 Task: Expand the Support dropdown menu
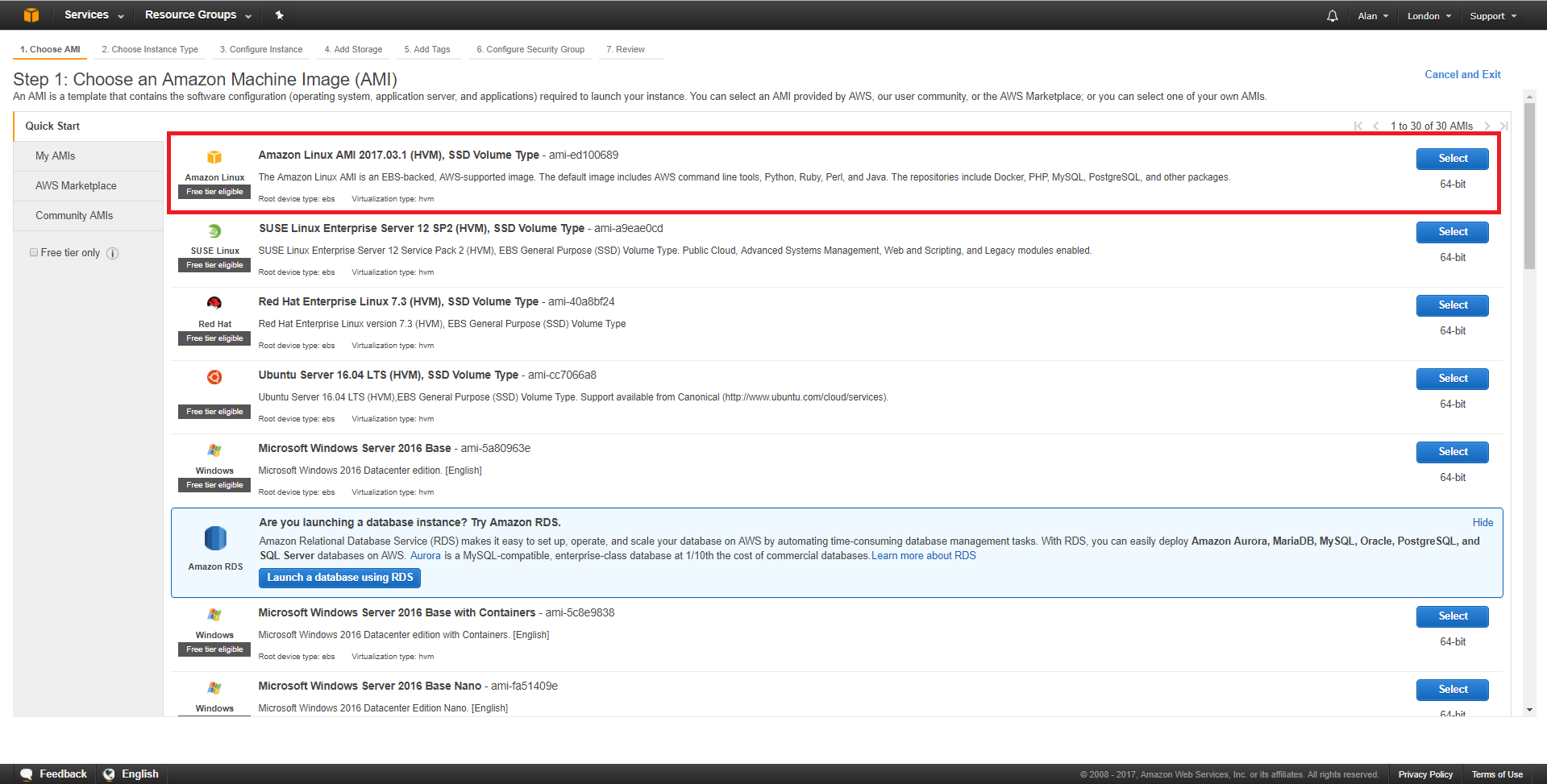[x=1493, y=15]
